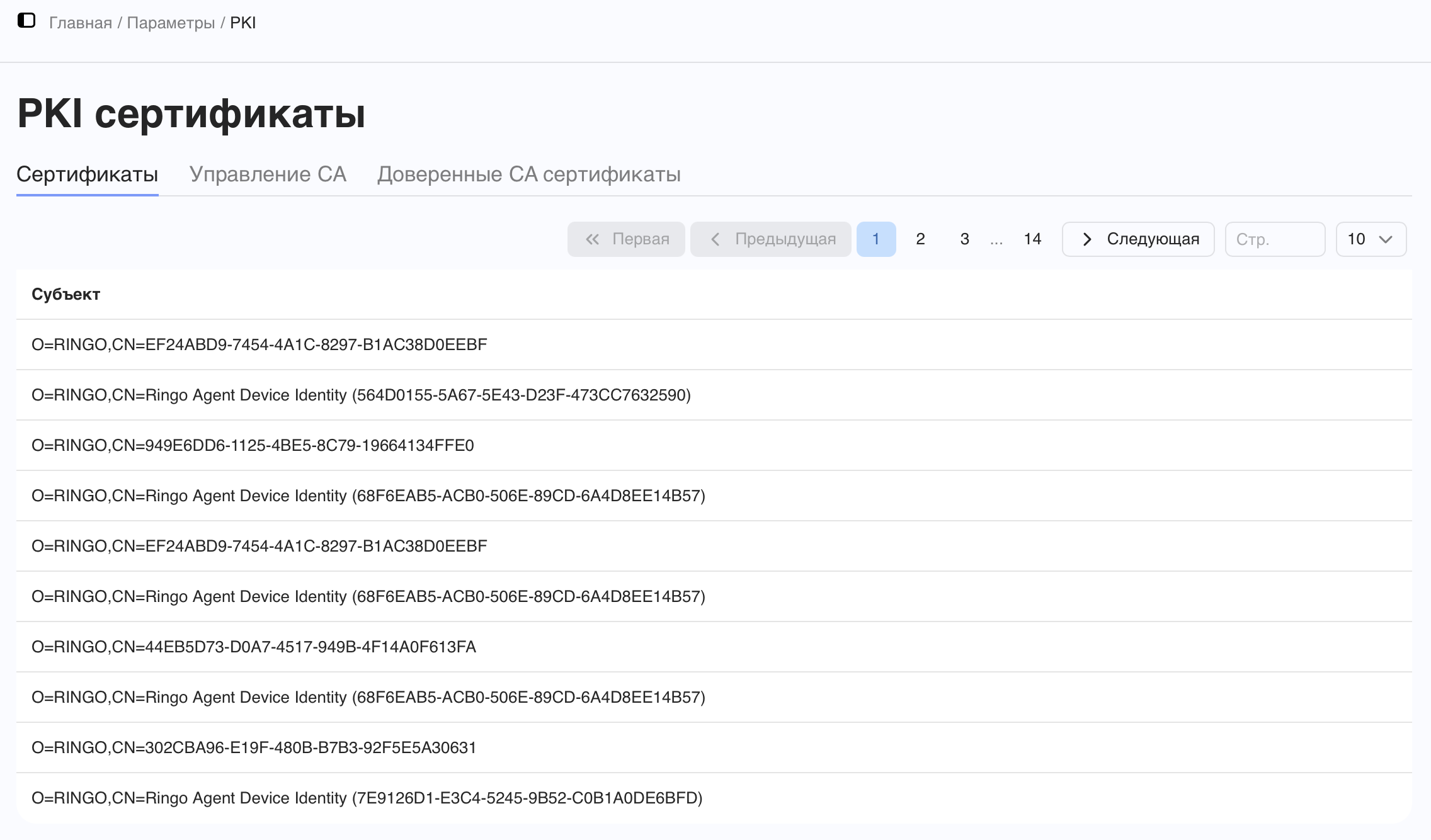
Task: Select row CN=302CBA96-E19F-480B-B7B3-92F5E5A30631
Action: (714, 747)
